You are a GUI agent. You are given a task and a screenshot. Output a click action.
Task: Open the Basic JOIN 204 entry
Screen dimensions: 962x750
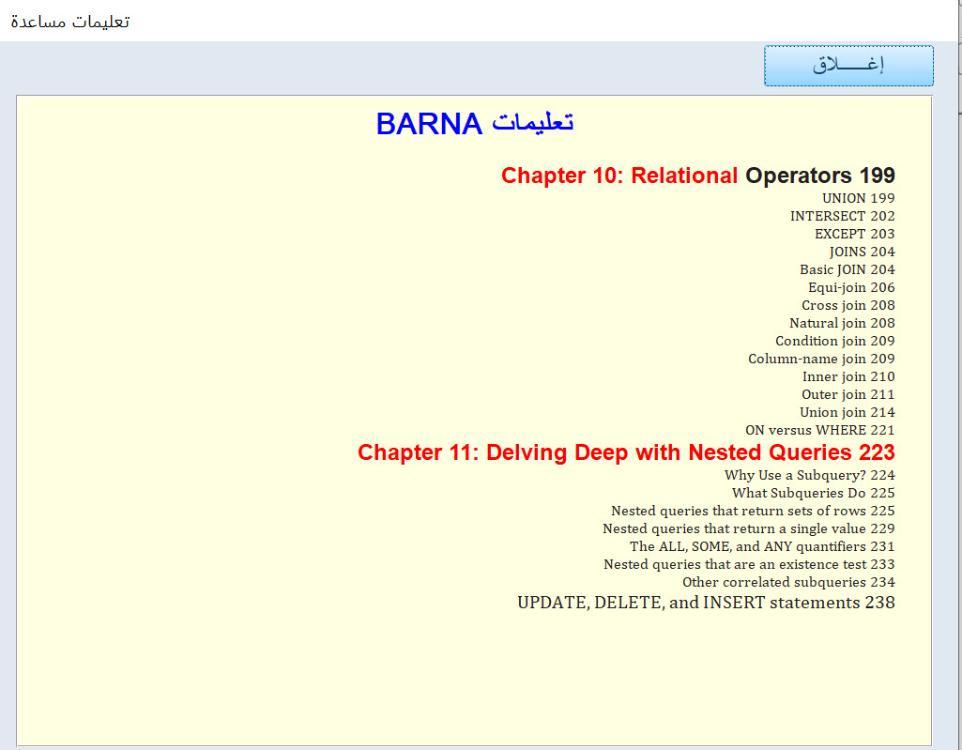point(847,270)
